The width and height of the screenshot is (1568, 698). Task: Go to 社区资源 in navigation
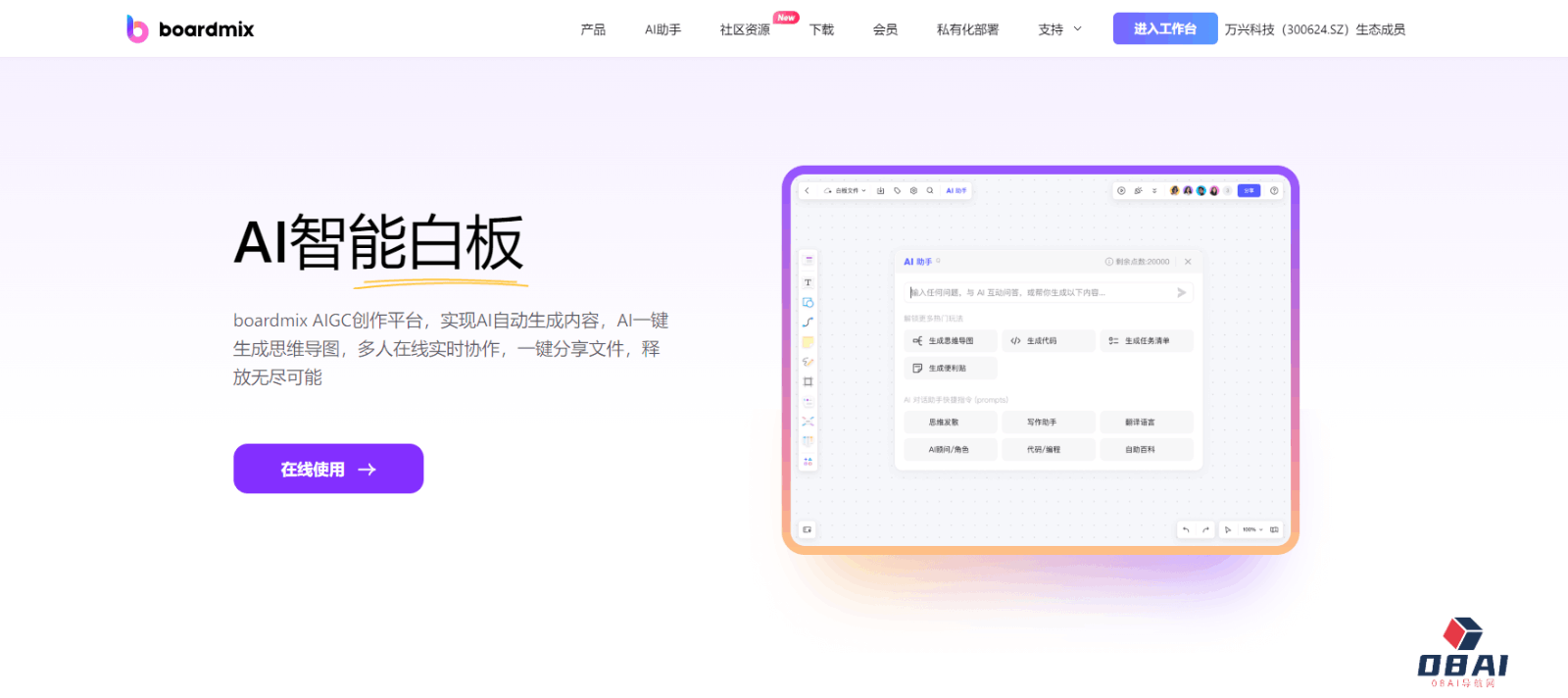tap(745, 29)
